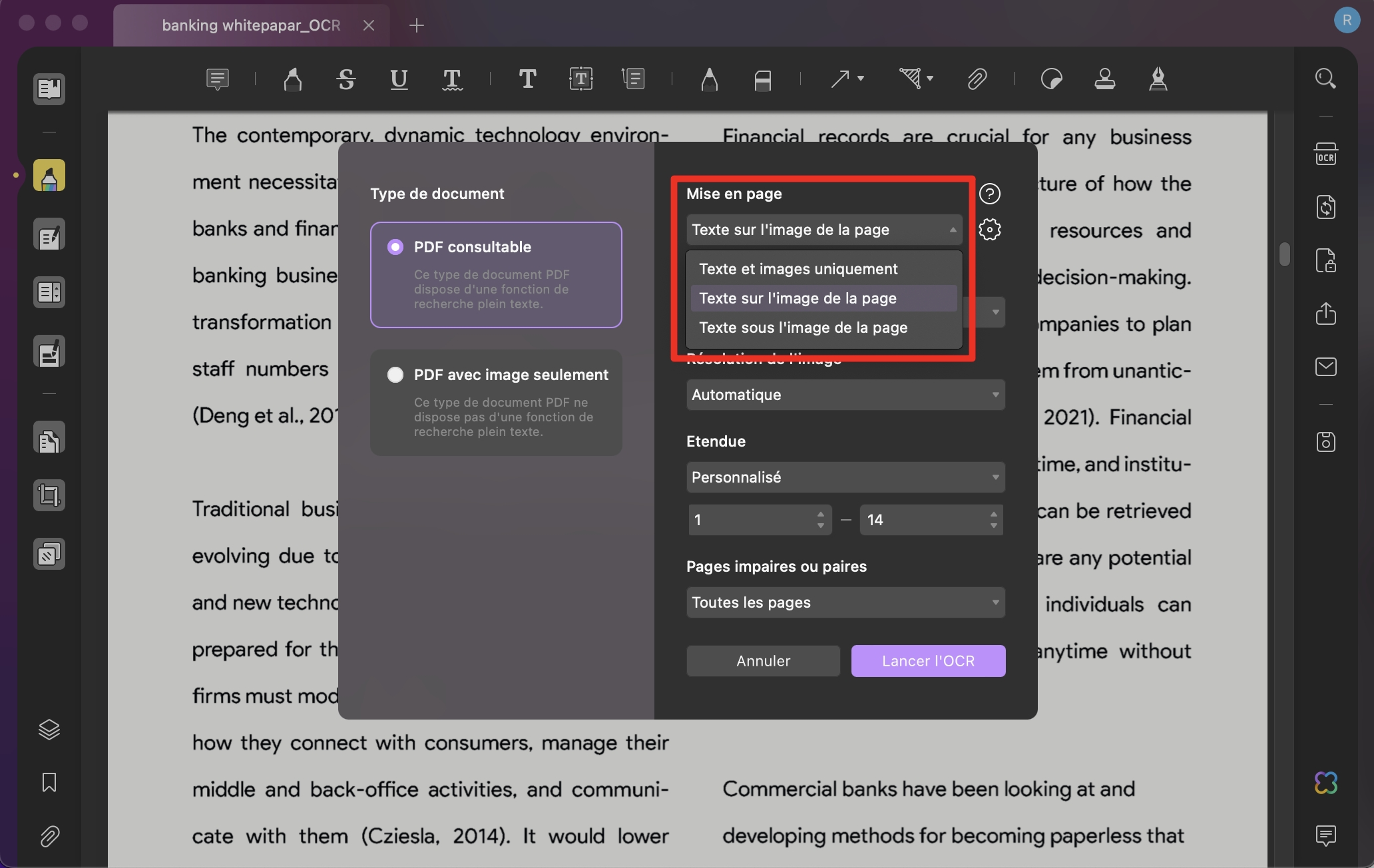Screen dimensions: 1374x868
Task: Open the user account avatar R
Action: (x=1347, y=20)
